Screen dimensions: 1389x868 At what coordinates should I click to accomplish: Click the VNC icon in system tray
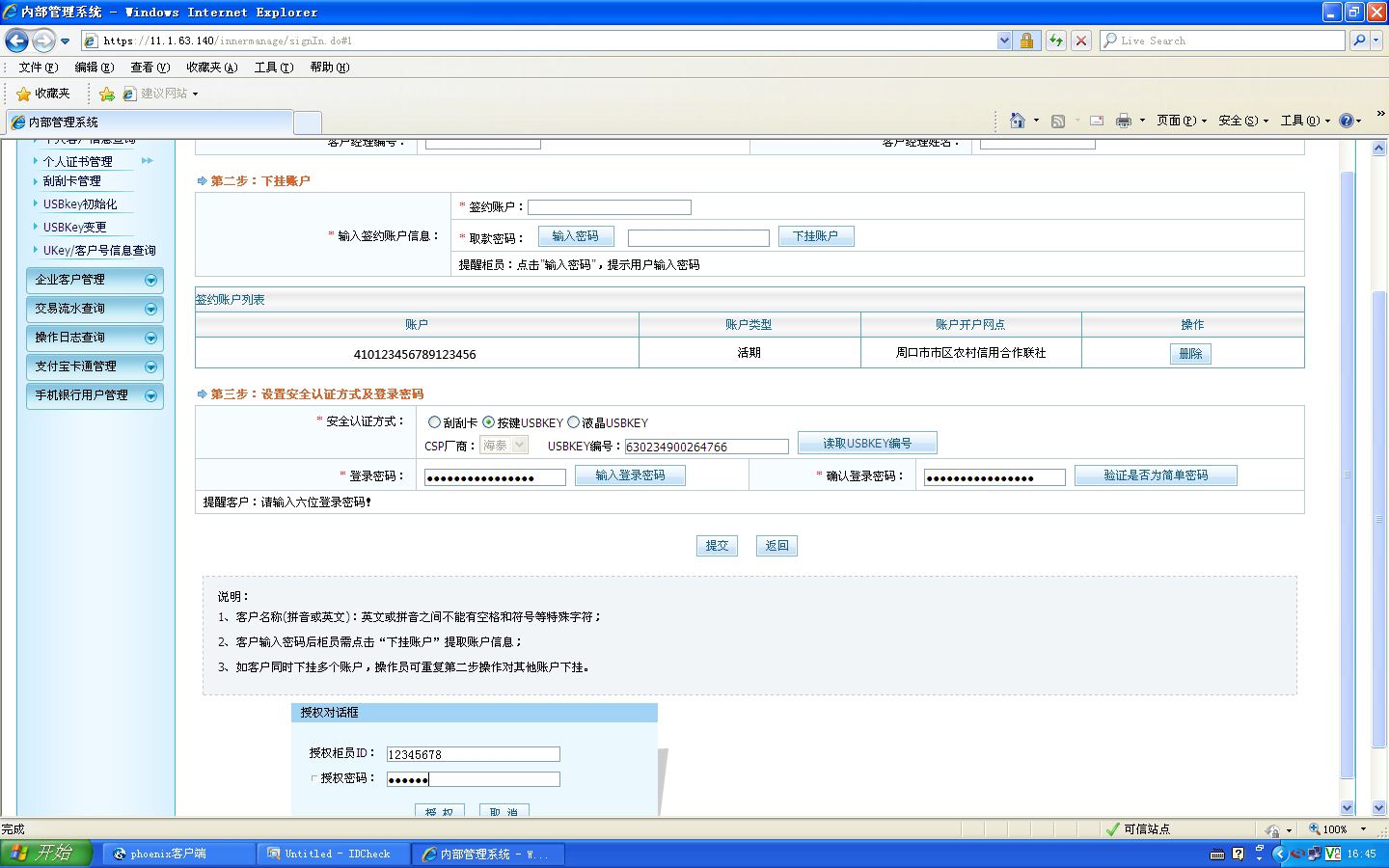click(x=1333, y=854)
